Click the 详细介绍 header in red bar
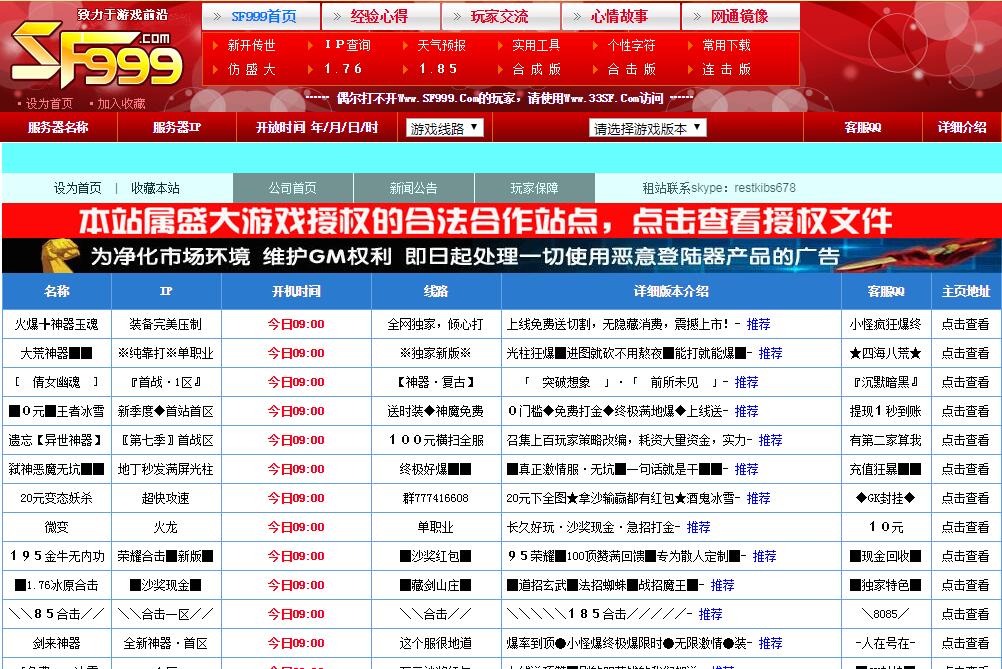This screenshot has height=669, width=1002. click(x=962, y=127)
